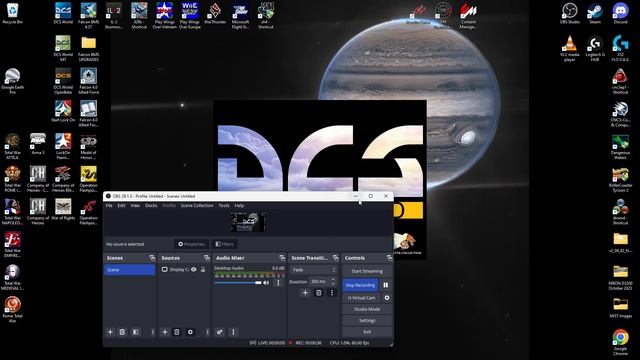Screen dimensions: 640x360
Task: Click the Exit button in Controls
Action: [367, 332]
